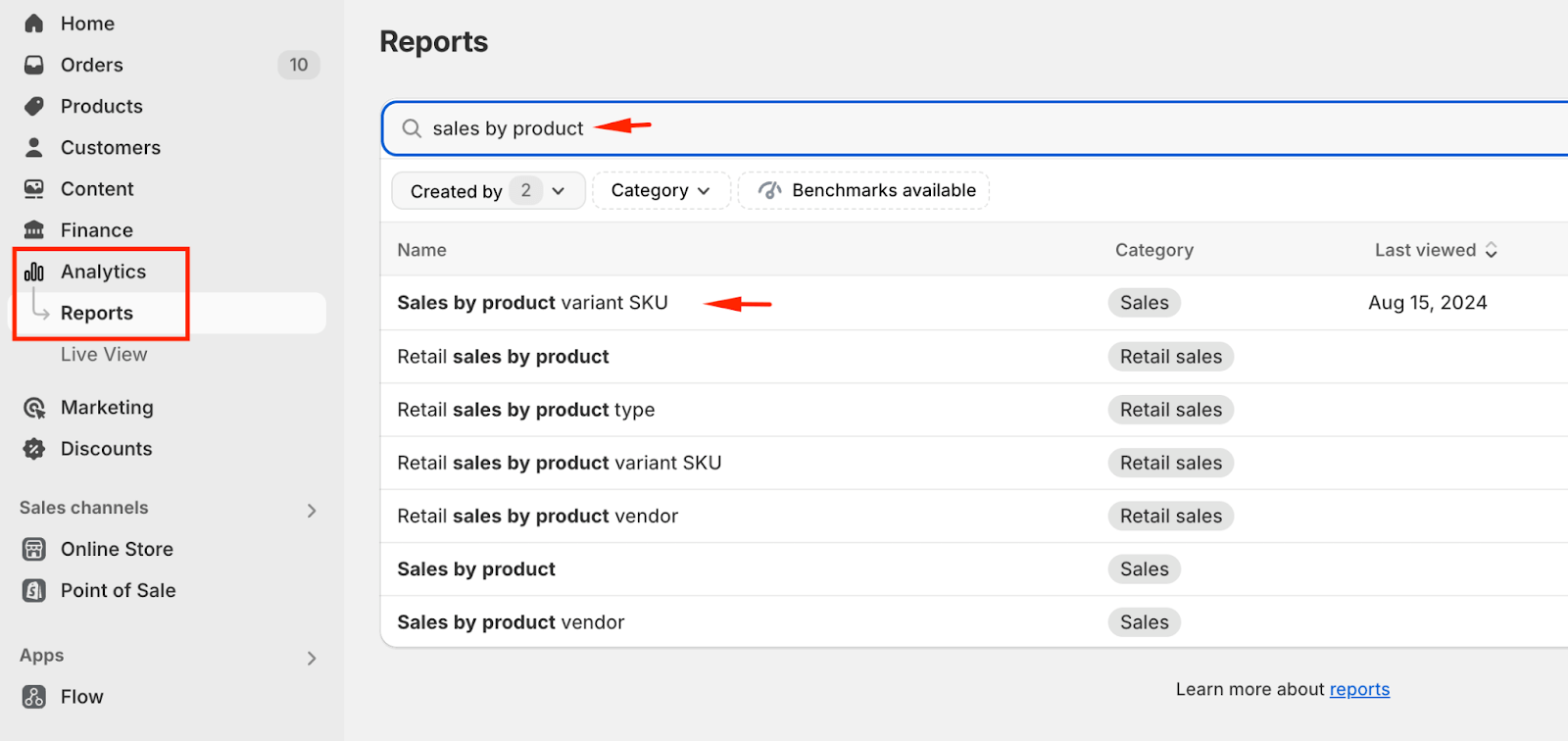Open the Sales by product report

click(x=476, y=569)
